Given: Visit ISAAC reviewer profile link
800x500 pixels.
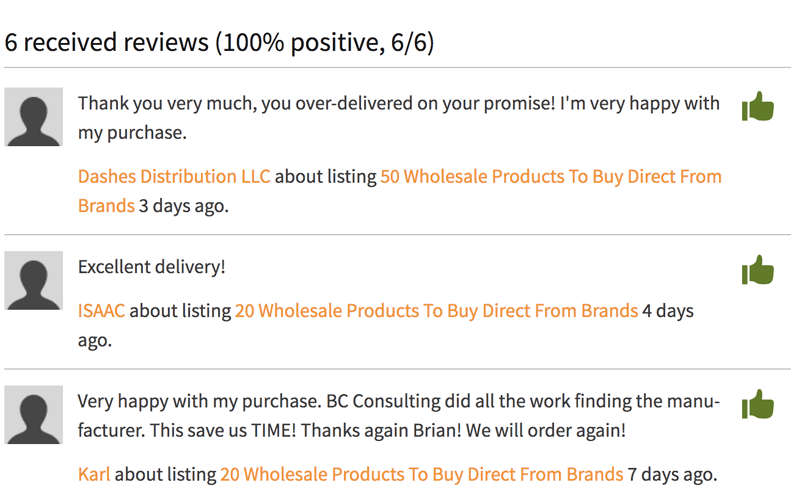Looking at the screenshot, I should [102, 311].
